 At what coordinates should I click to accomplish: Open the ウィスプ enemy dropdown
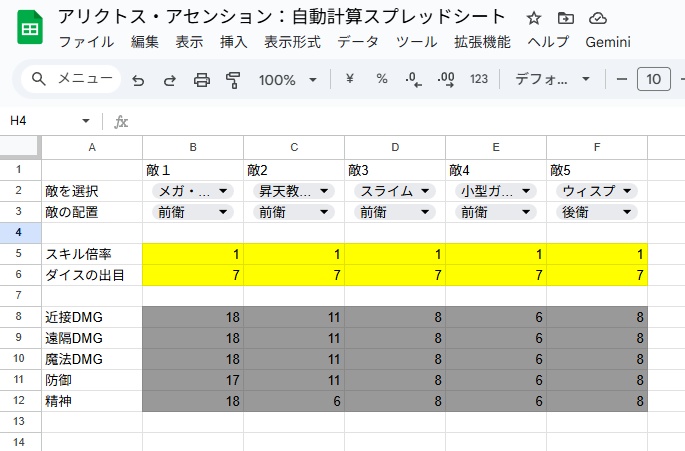tap(596, 191)
